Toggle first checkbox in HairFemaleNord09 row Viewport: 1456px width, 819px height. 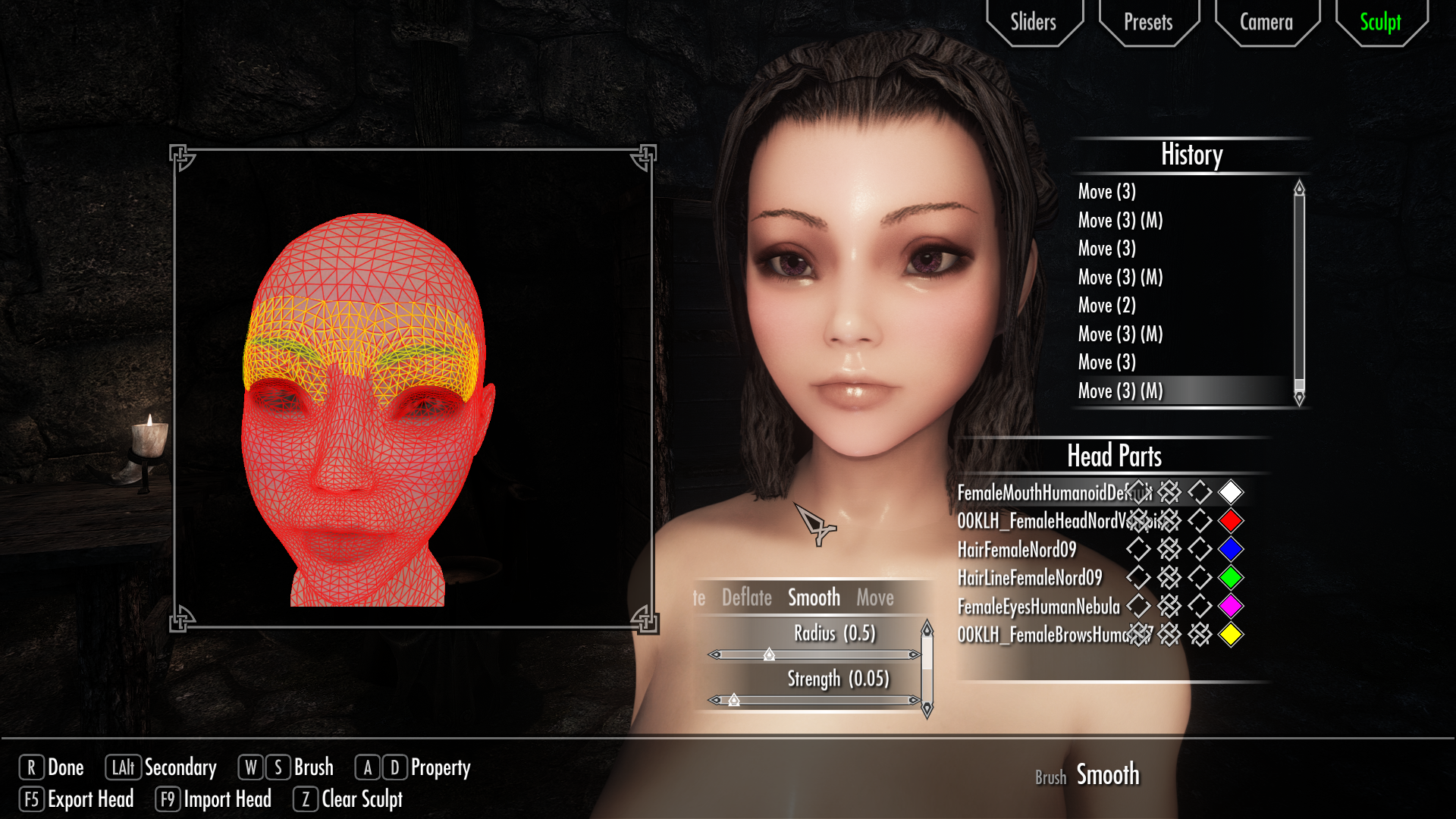pos(1138,549)
